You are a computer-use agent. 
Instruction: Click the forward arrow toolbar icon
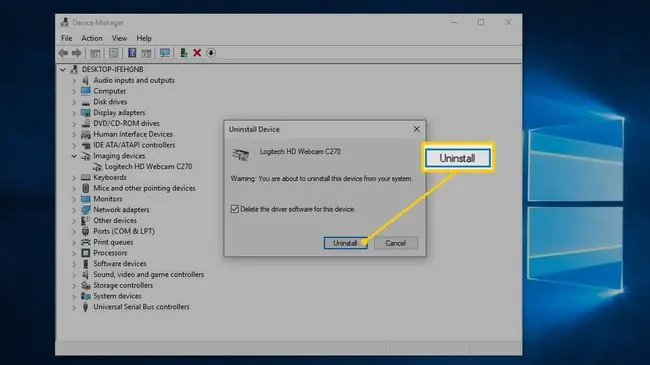[x=77, y=53]
